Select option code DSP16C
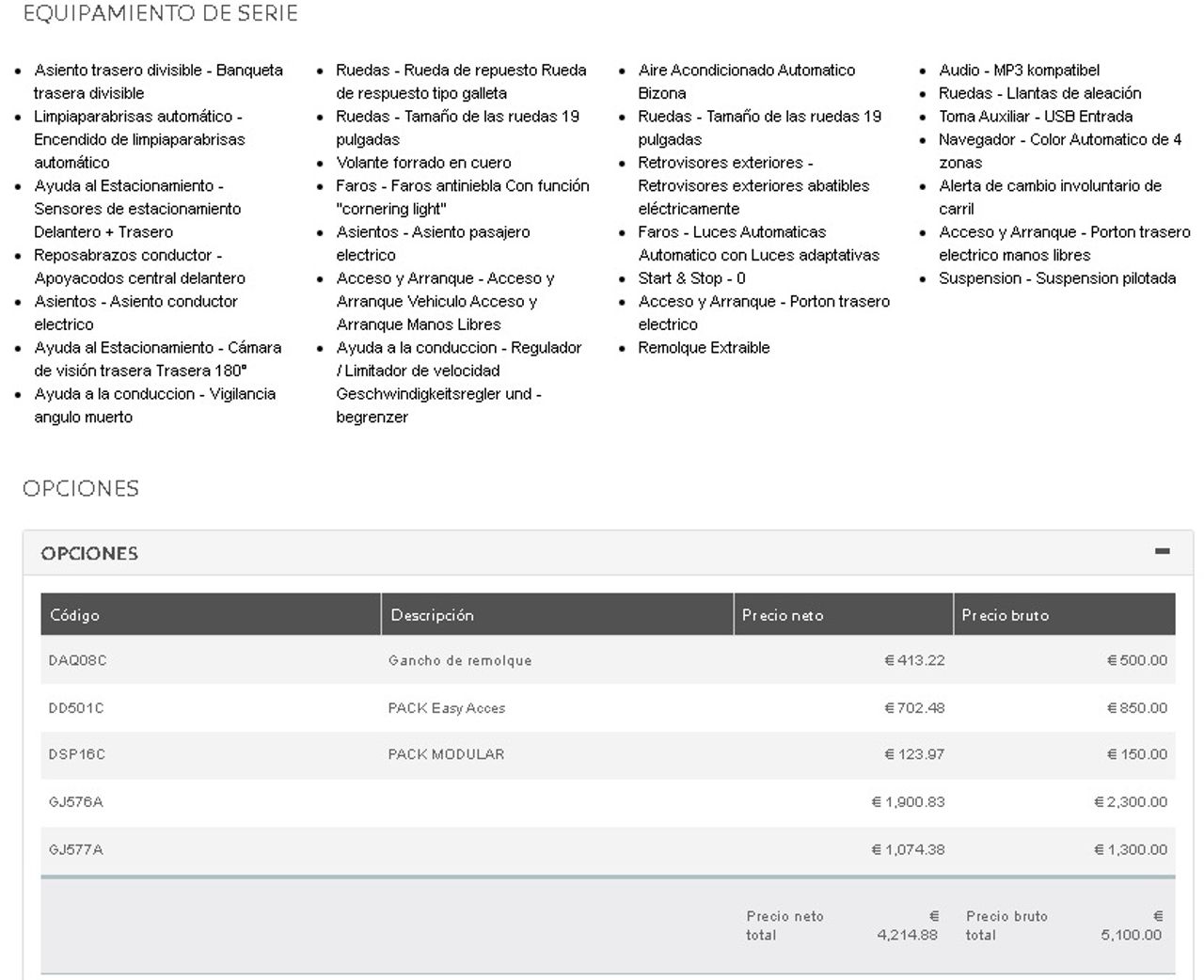Viewport: 1204px width, 980px height. click(x=77, y=754)
